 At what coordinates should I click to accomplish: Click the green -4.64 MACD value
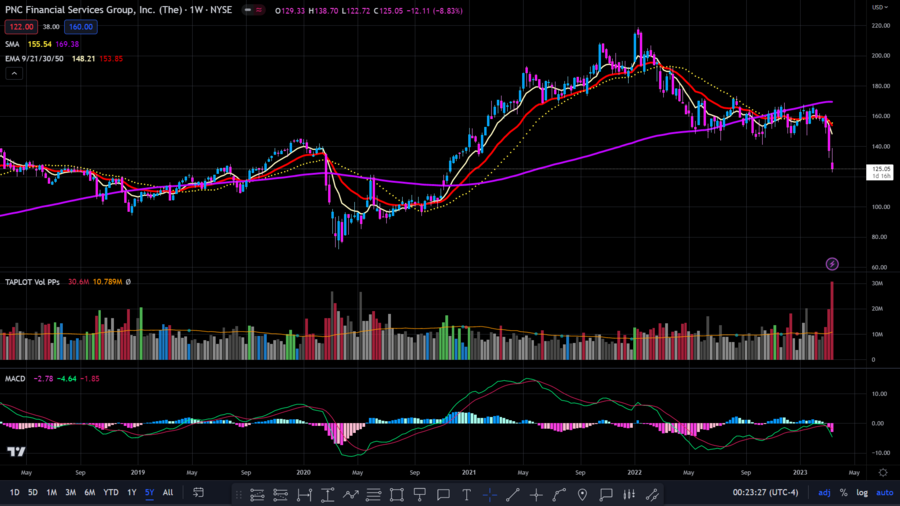67,379
